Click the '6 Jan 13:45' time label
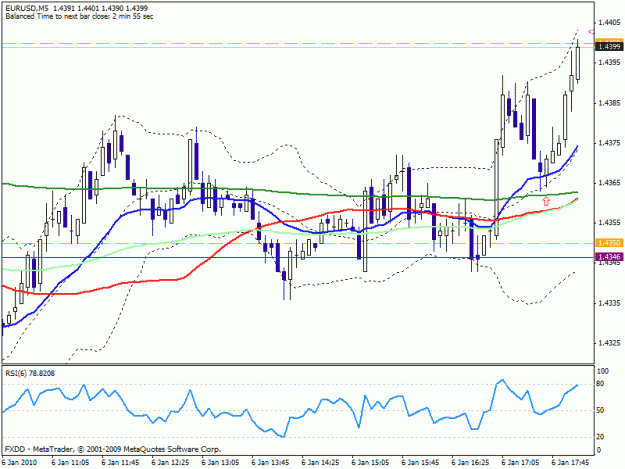Image resolution: width=625 pixels, height=469 pixels. point(270,463)
